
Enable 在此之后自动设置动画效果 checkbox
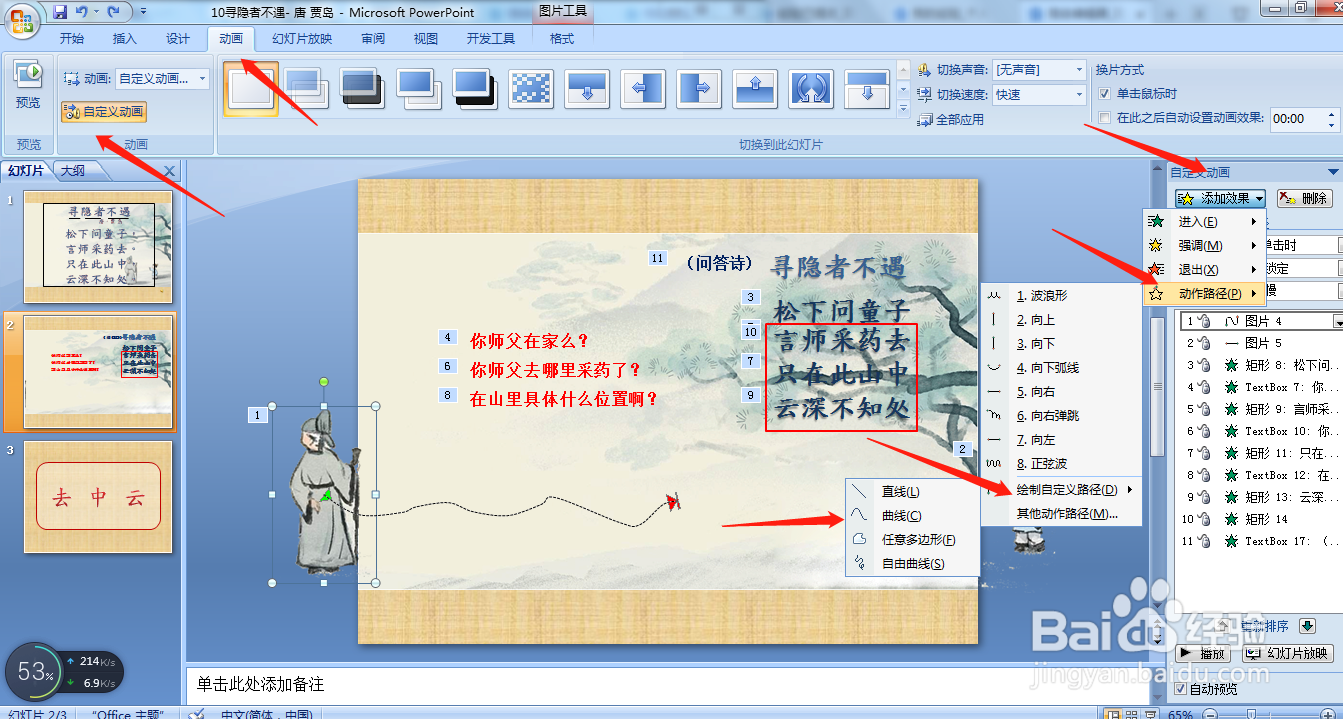pyautogui.click(x=1104, y=117)
